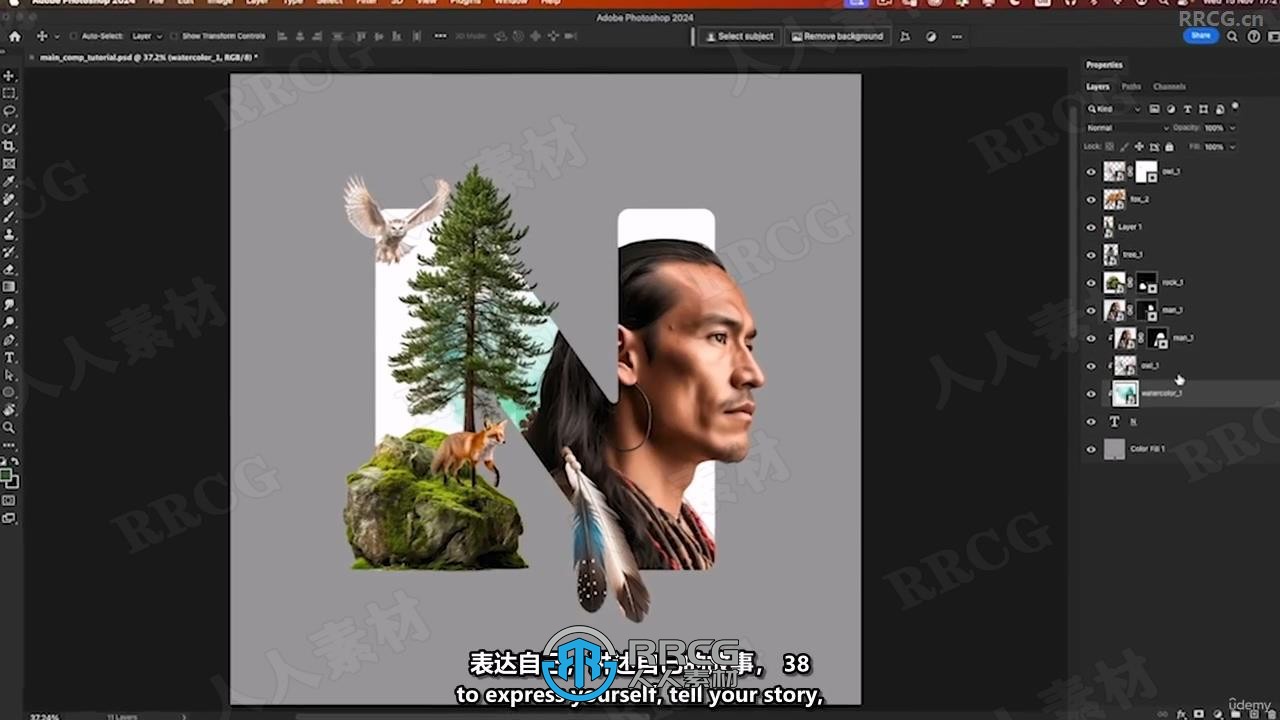Hide the fox_2 layer
Screen dimensions: 1280x720
[x=1091, y=199]
